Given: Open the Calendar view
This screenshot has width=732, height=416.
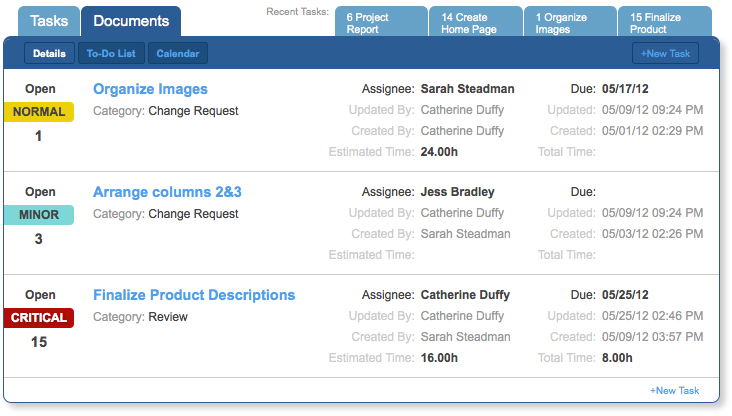Looking at the screenshot, I should pos(178,54).
